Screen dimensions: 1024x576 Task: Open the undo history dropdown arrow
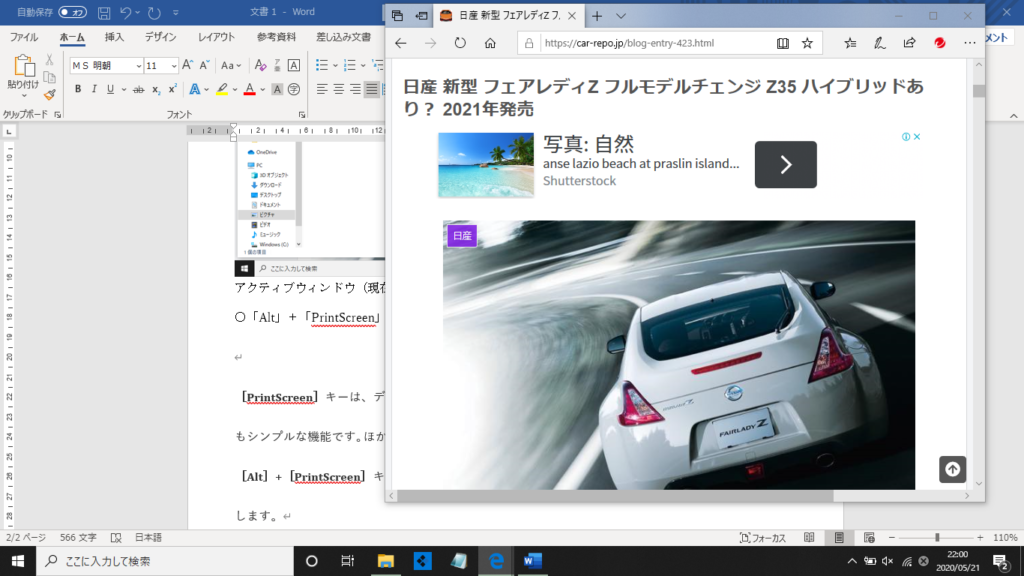coord(138,12)
